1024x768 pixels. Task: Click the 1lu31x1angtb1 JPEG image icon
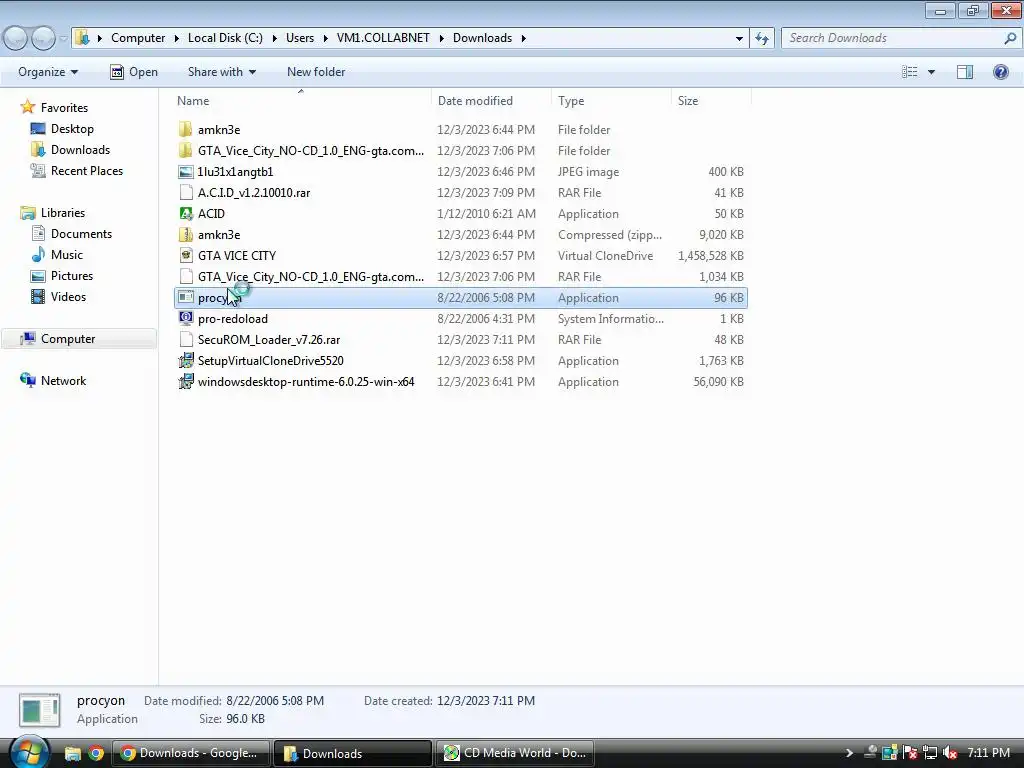click(x=185, y=172)
